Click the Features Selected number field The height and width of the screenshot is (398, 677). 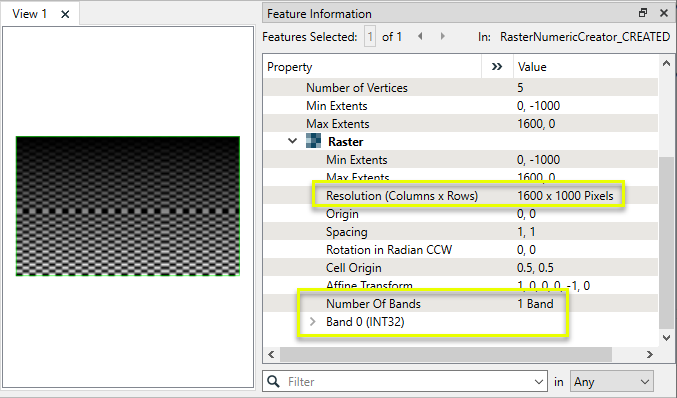[370, 36]
